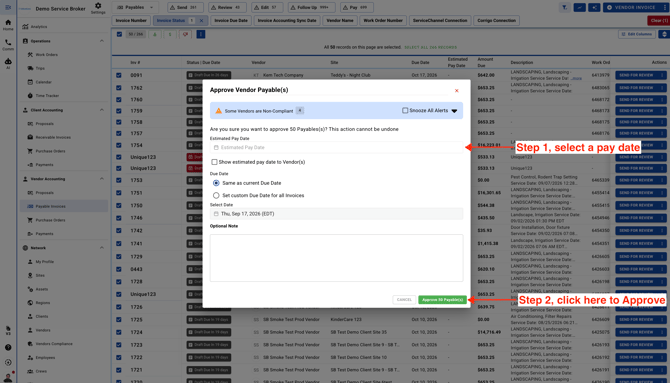Viewport: 670px width, 383px height.
Task: Click the filter icon in top toolbar
Action: pos(564,7)
